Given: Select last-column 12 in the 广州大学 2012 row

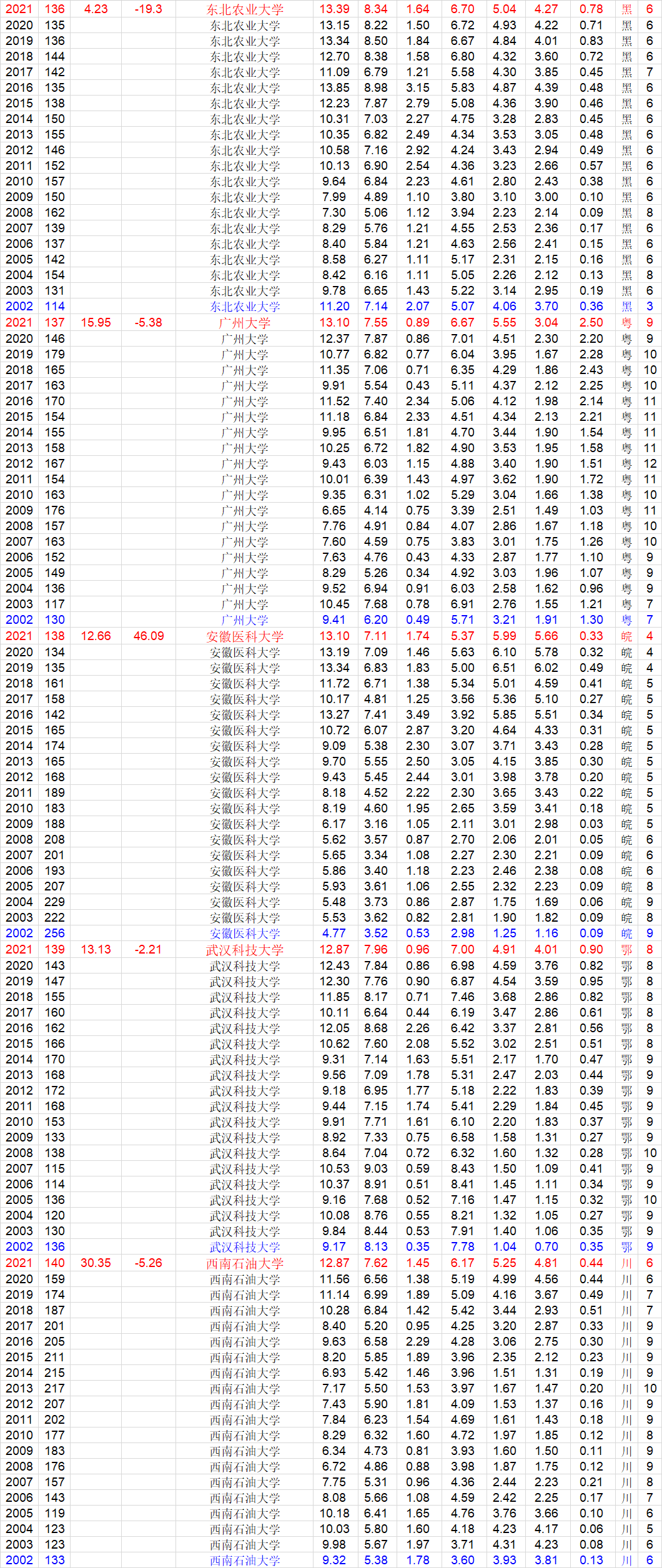Looking at the screenshot, I should 650,464.
